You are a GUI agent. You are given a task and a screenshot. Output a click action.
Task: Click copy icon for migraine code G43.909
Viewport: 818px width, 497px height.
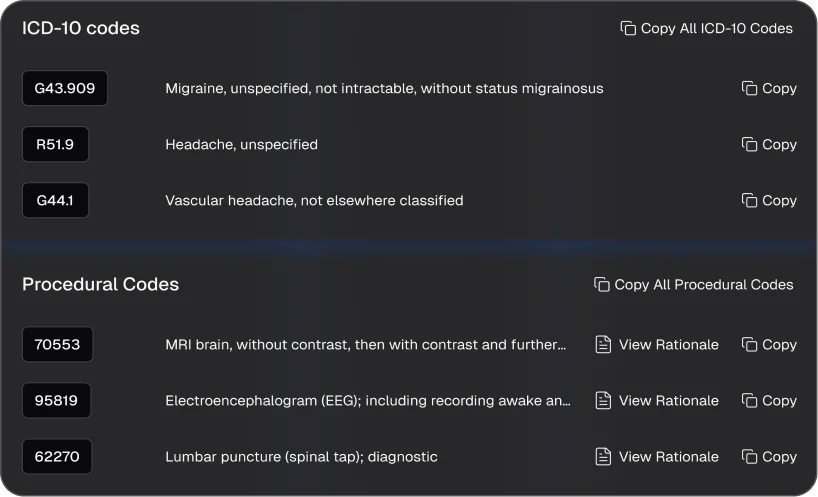coord(749,88)
